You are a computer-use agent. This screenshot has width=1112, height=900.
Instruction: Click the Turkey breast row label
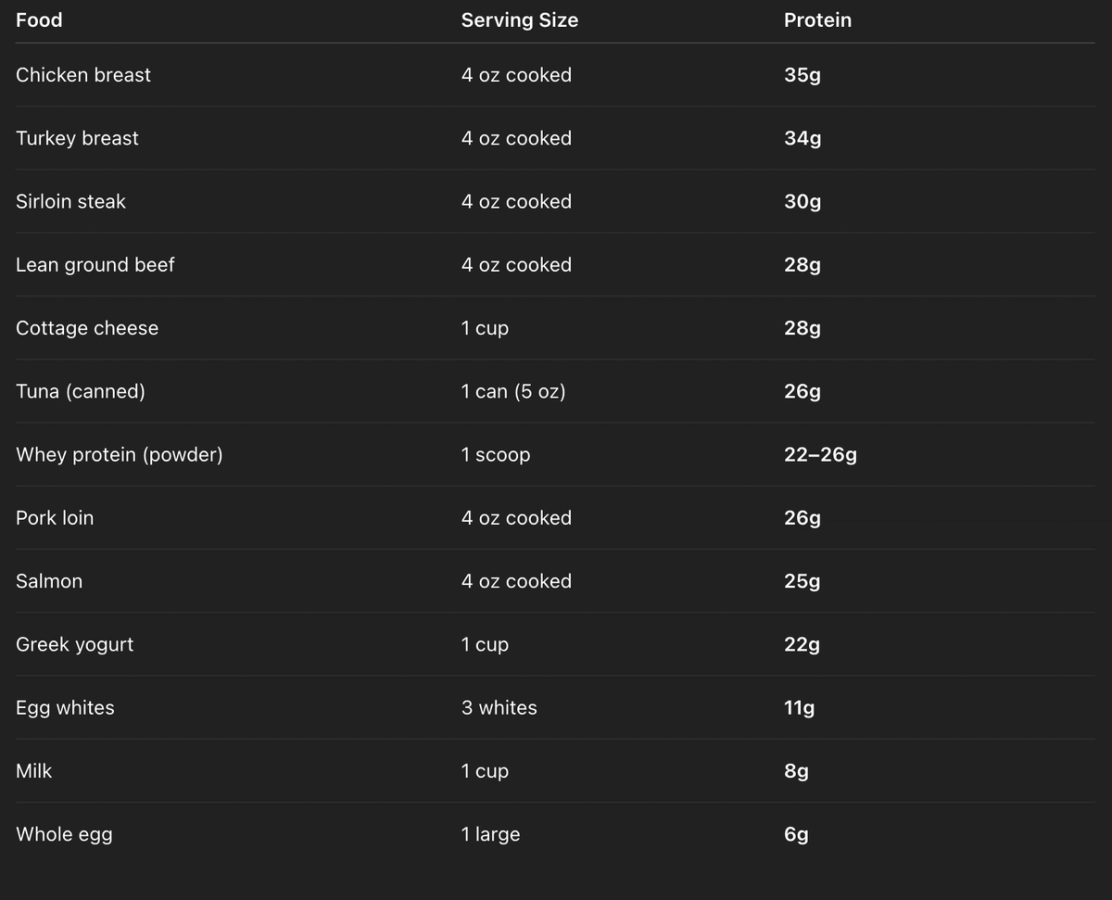point(77,138)
